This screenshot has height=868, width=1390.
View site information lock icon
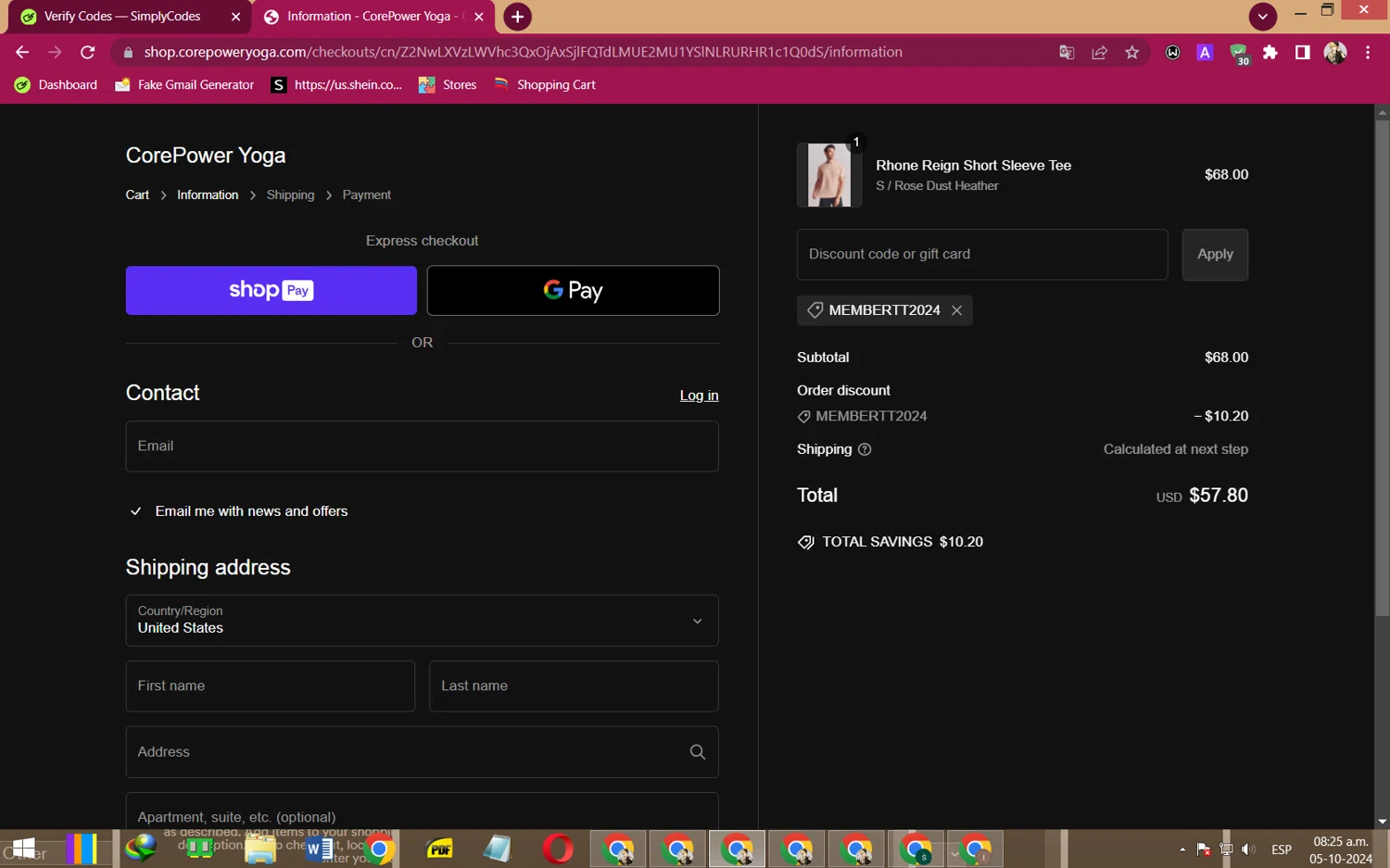(128, 53)
